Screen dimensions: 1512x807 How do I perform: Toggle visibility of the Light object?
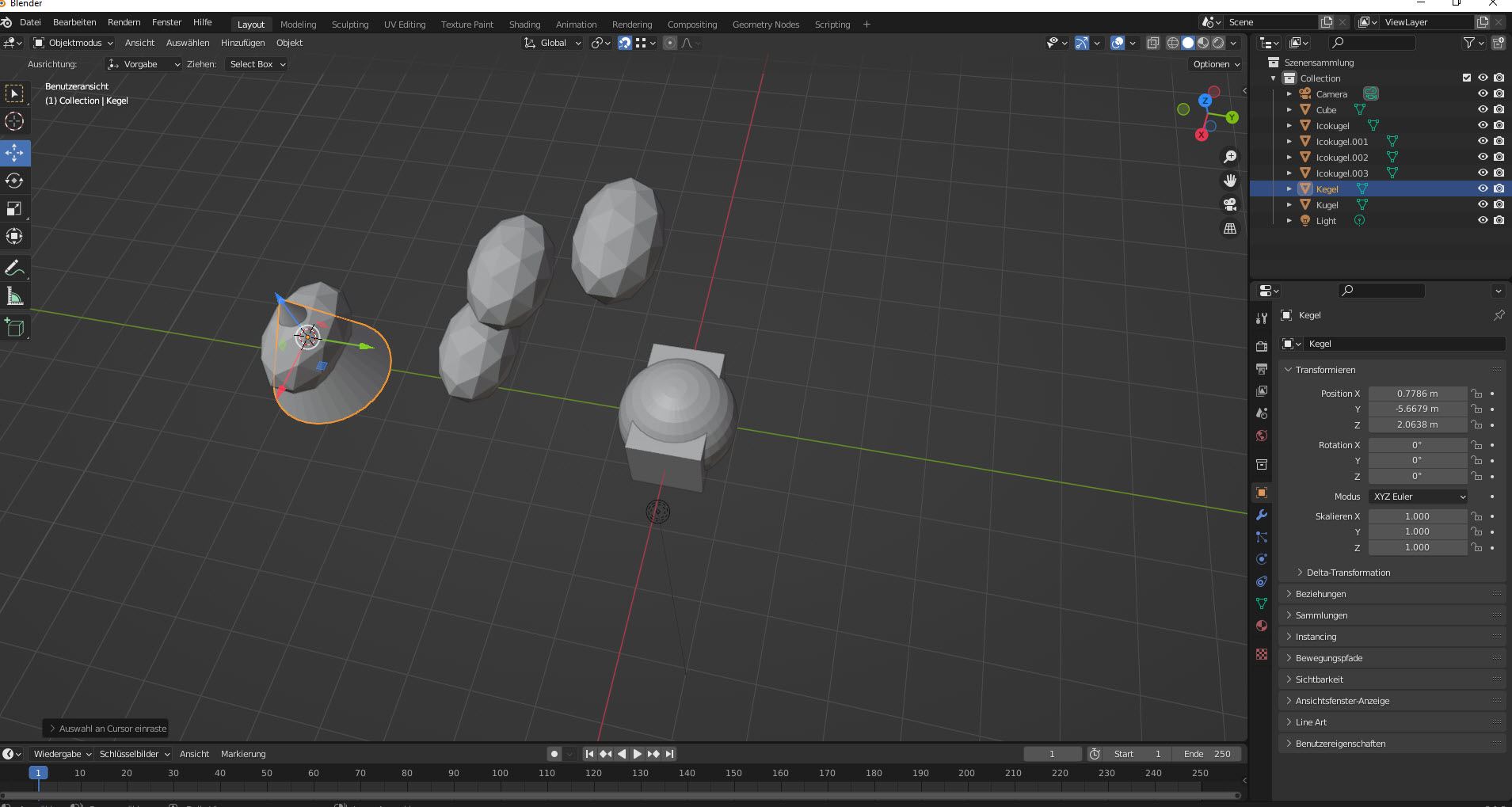[x=1483, y=221]
